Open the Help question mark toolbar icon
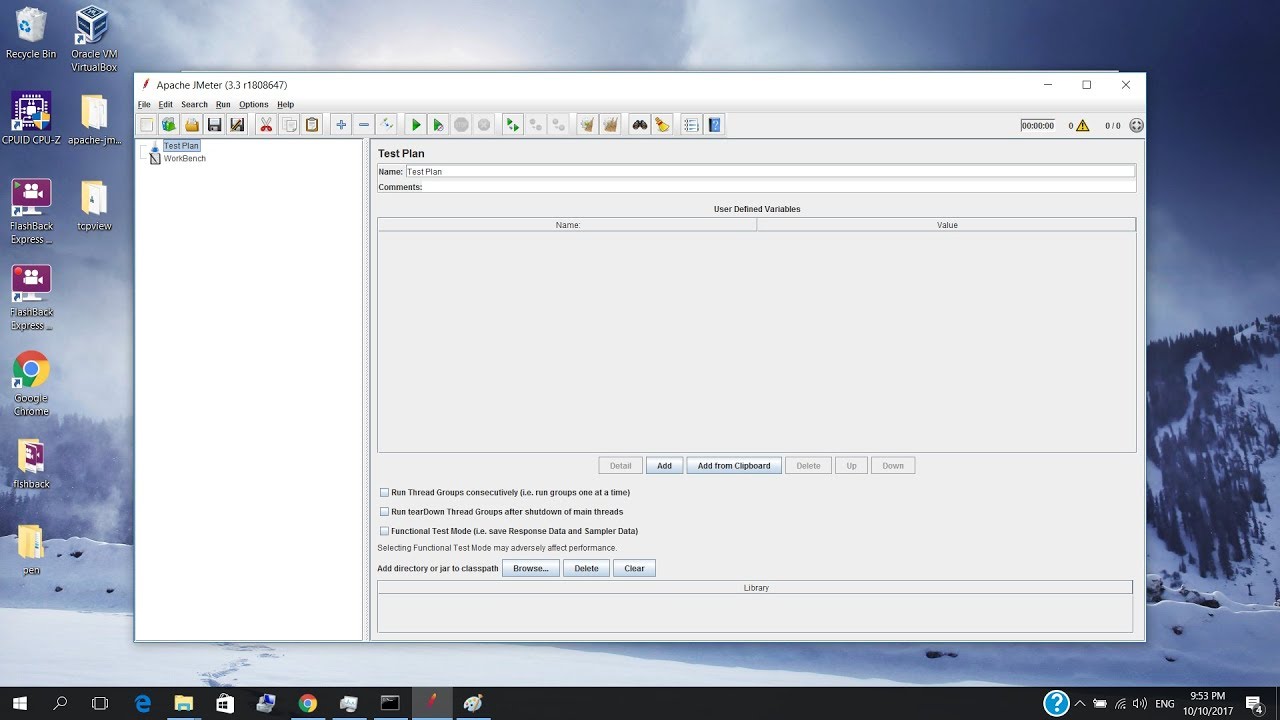This screenshot has width=1280, height=720. (x=714, y=125)
